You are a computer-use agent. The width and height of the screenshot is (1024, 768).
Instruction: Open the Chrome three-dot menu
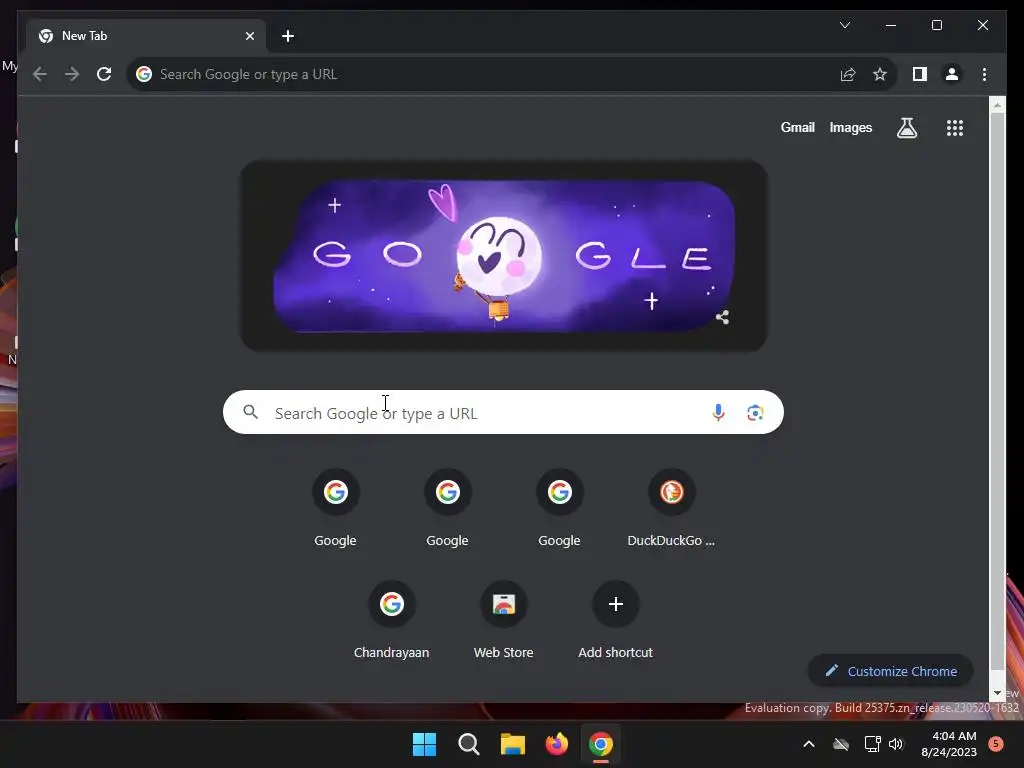tap(984, 74)
